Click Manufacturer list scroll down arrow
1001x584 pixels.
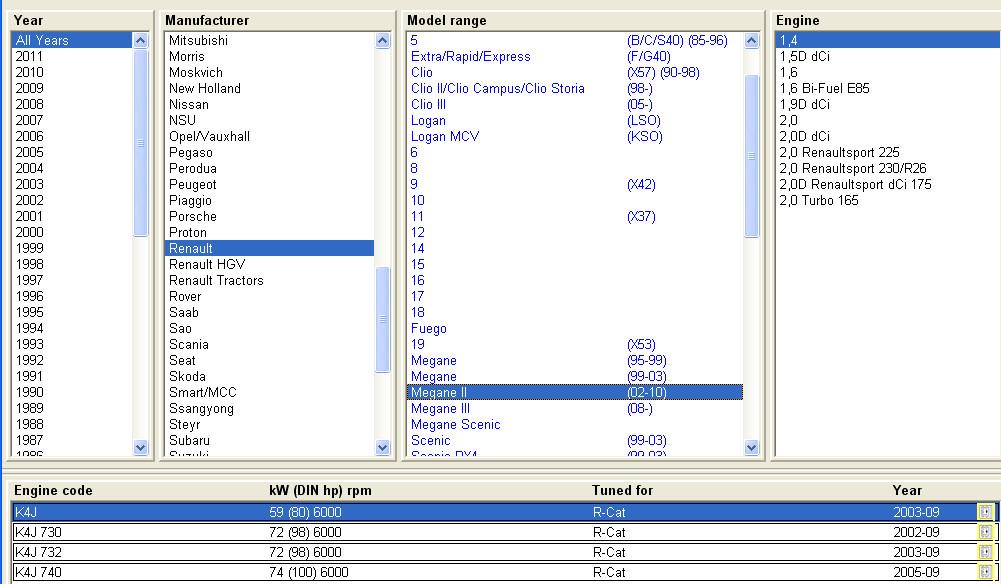[383, 448]
